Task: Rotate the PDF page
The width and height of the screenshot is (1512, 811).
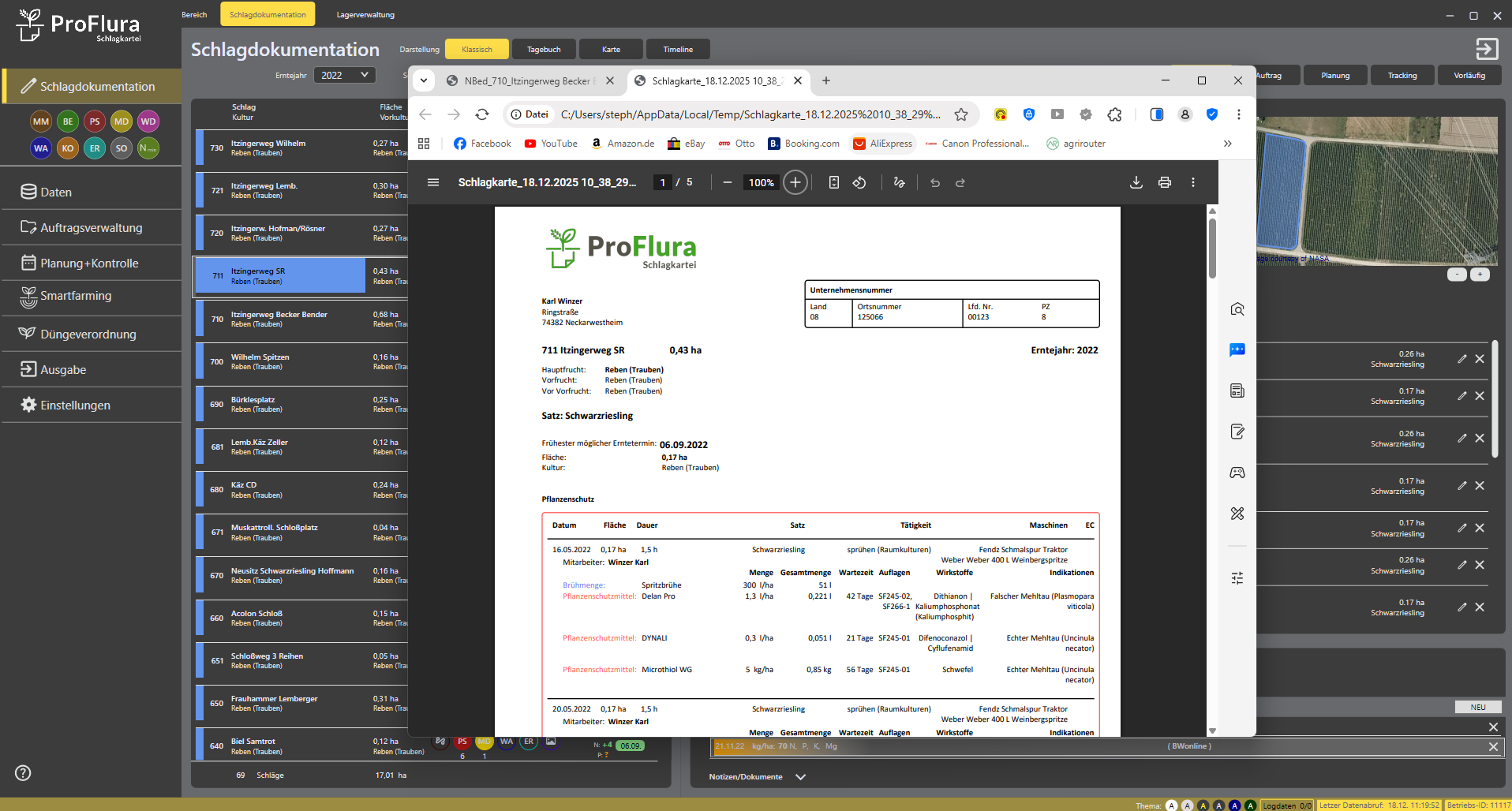Action: click(x=859, y=182)
